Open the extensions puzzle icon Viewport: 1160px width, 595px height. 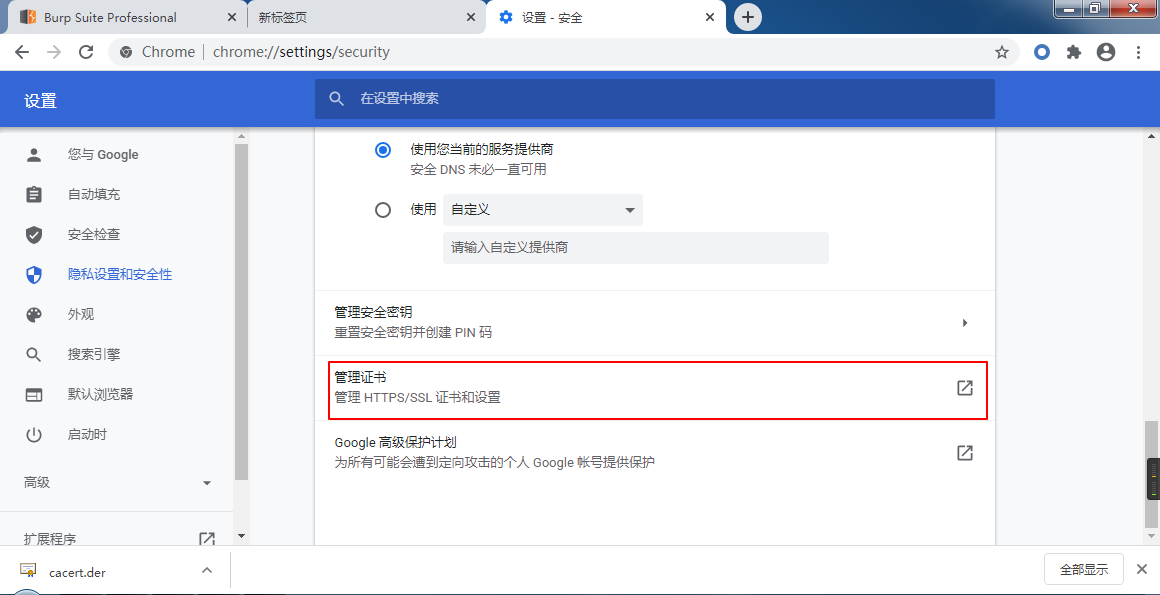pos(1073,52)
